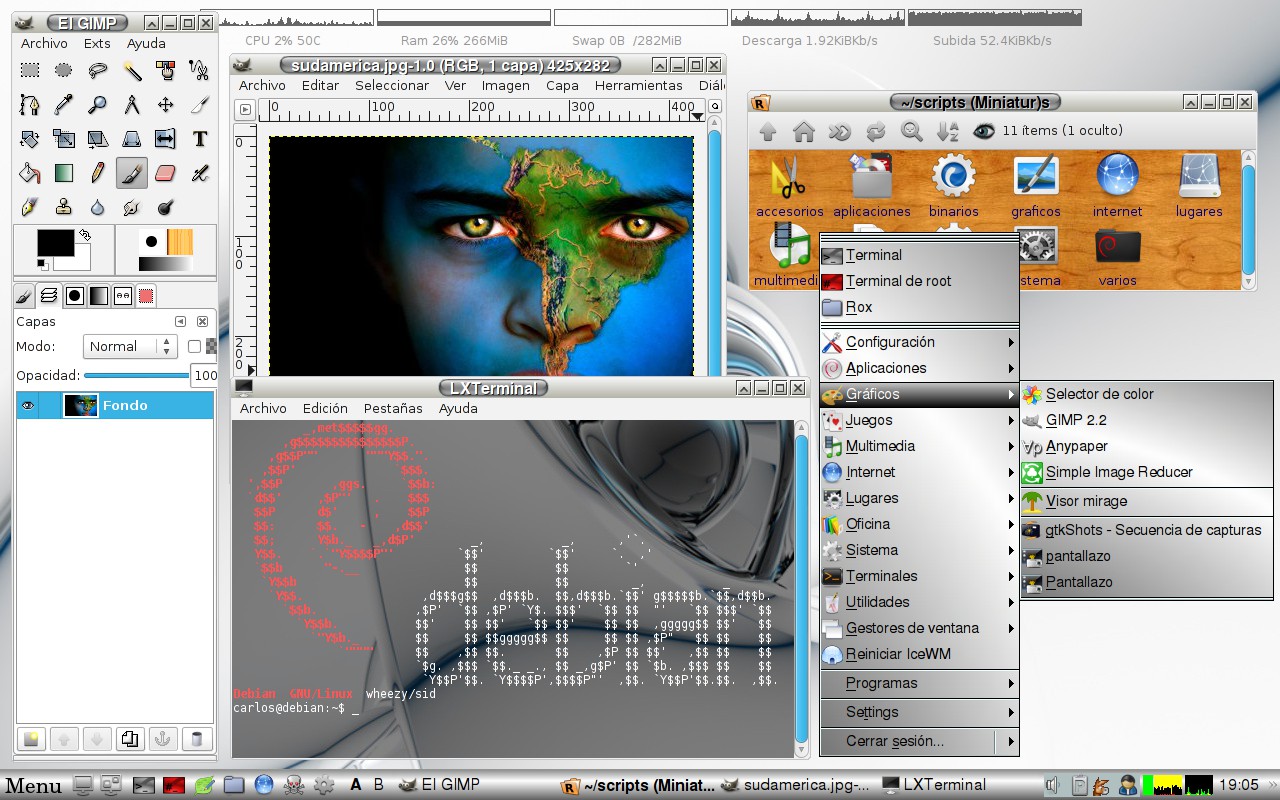Toggle hidden files eye in ROX toolbar
The width and height of the screenshot is (1280, 800).
coord(984,131)
